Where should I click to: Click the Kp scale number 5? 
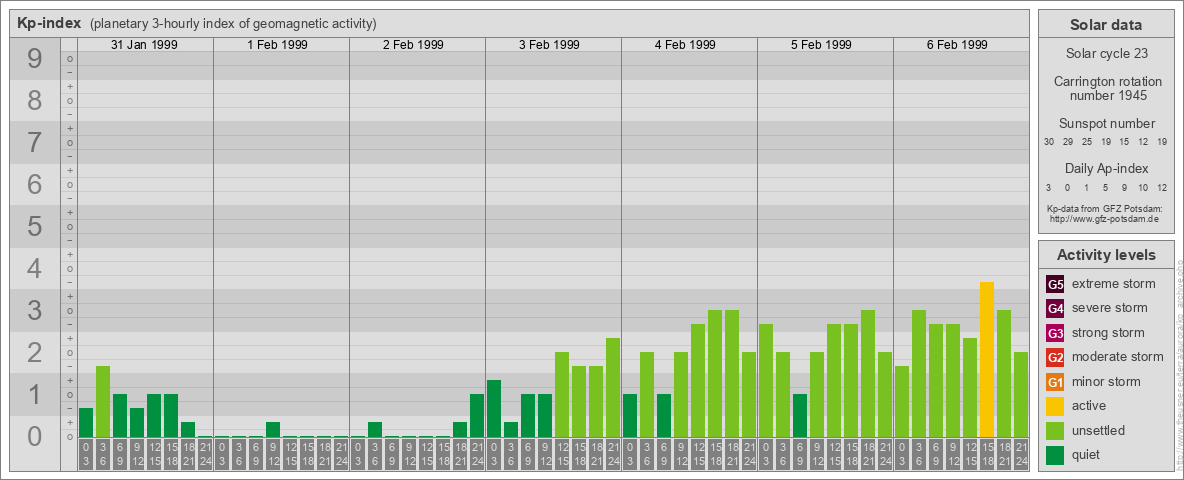click(x=35, y=226)
